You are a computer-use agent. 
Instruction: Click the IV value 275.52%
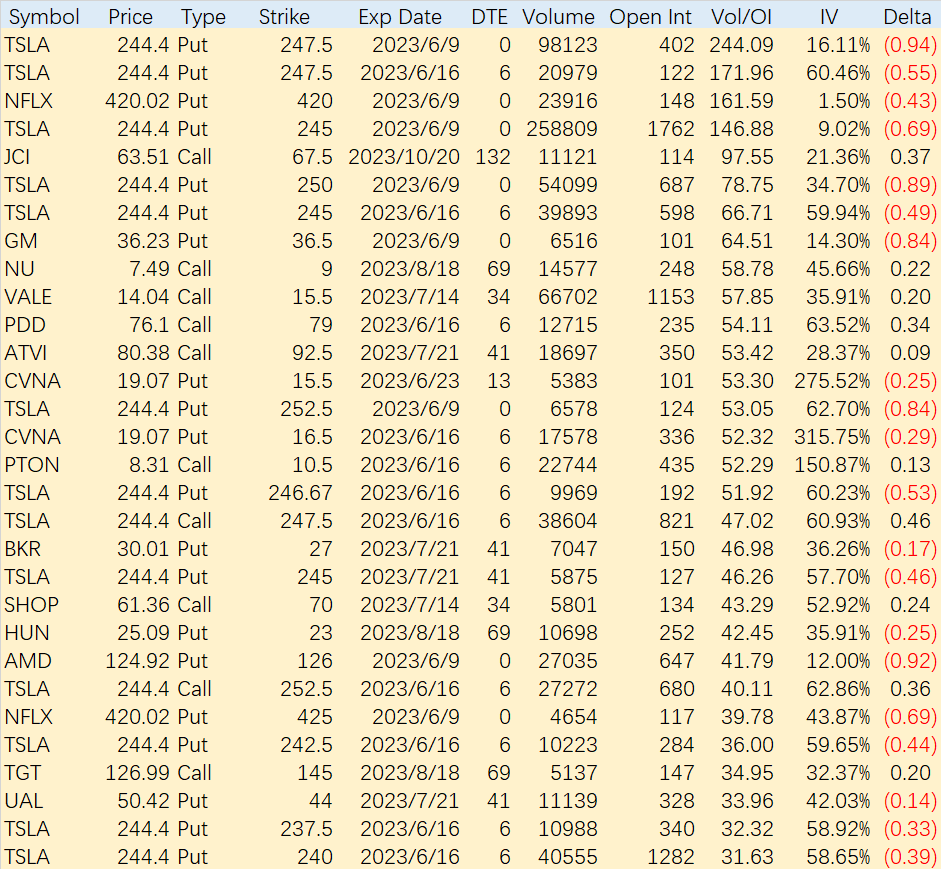coord(832,381)
